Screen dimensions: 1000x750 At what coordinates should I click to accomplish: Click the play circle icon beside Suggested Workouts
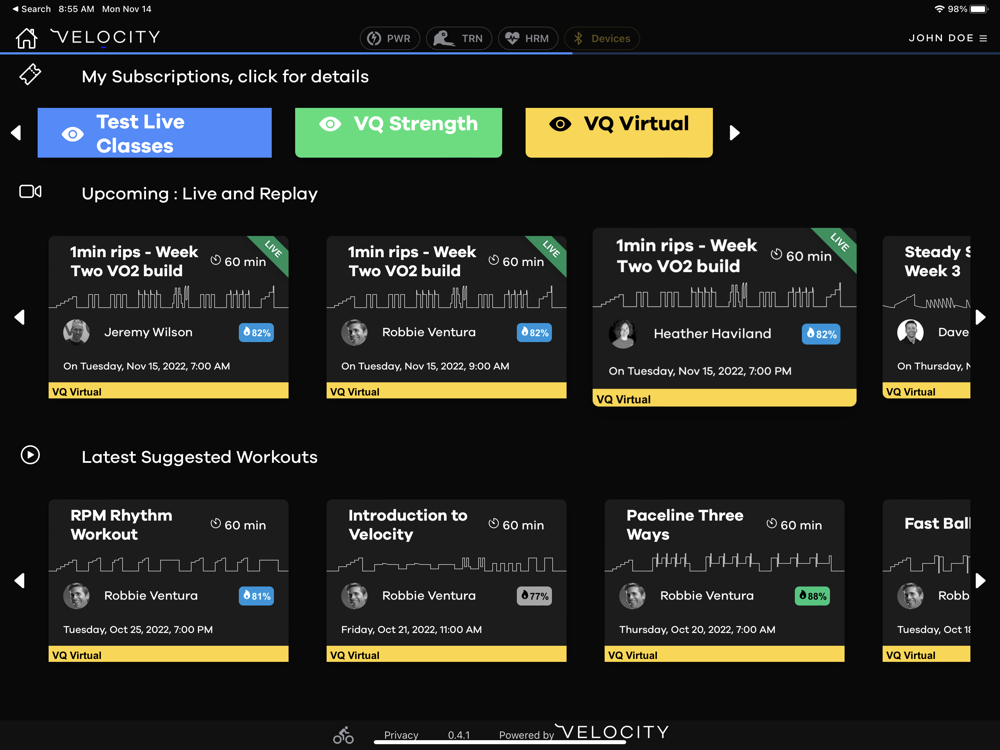(30, 455)
